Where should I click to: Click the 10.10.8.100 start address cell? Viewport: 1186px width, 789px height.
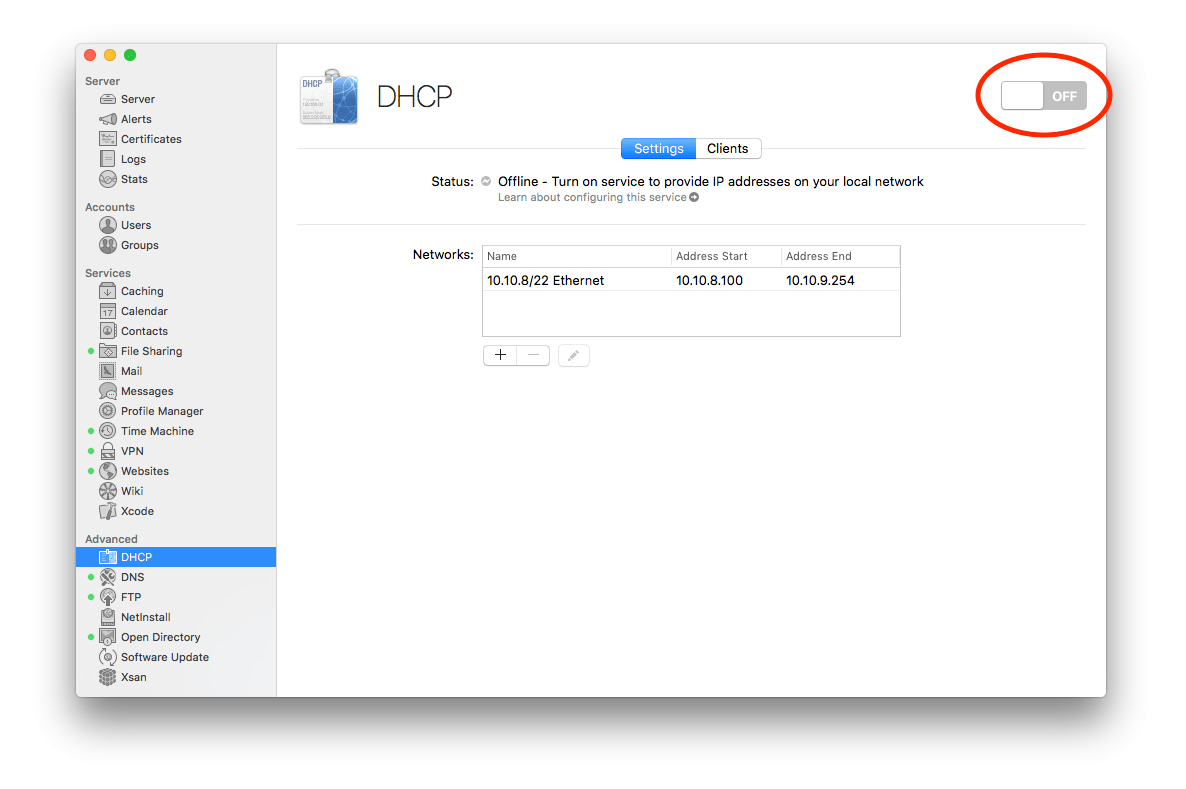[x=709, y=280]
